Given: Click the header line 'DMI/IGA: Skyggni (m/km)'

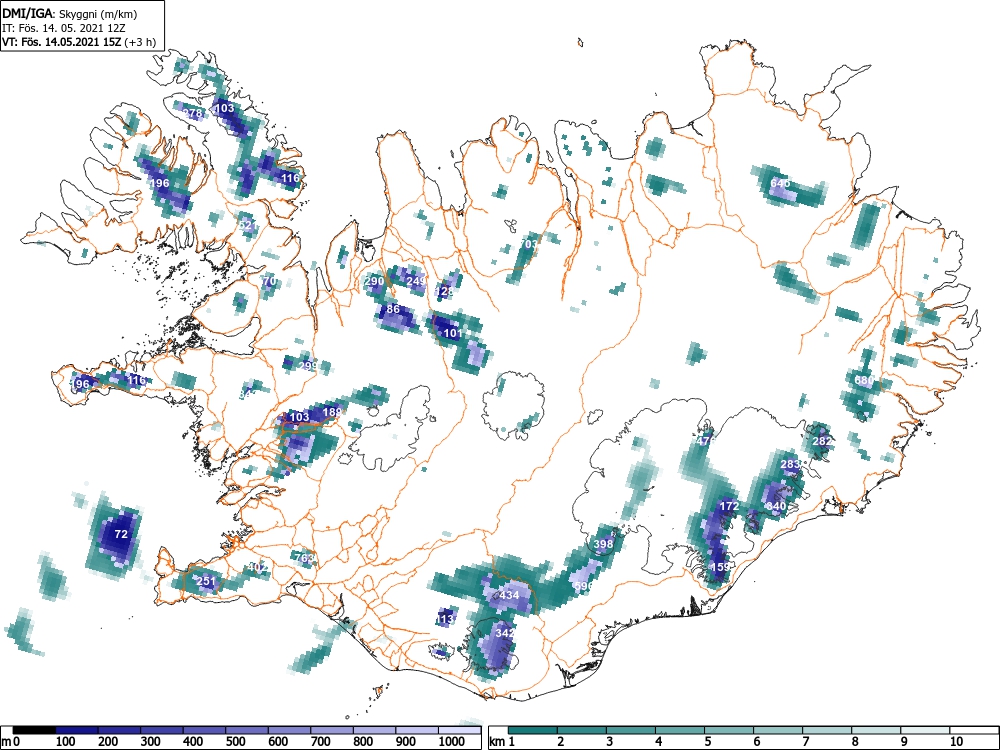Looking at the screenshot, I should tap(70, 13).
